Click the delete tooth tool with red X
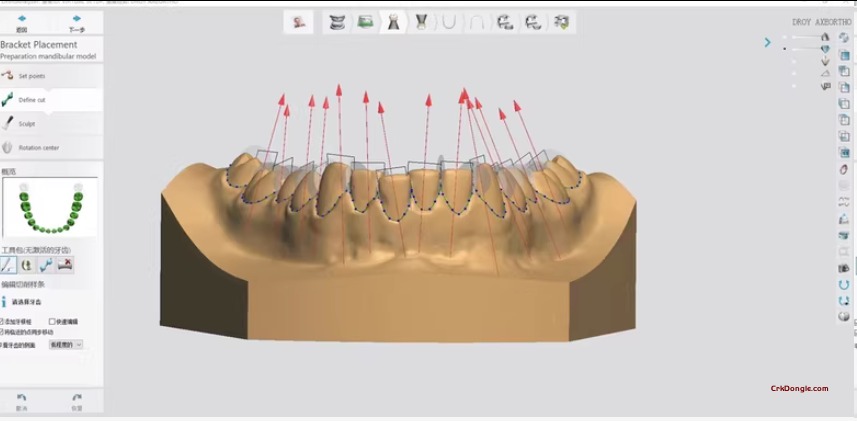Viewport: 857px width, 421px height. pos(65,265)
